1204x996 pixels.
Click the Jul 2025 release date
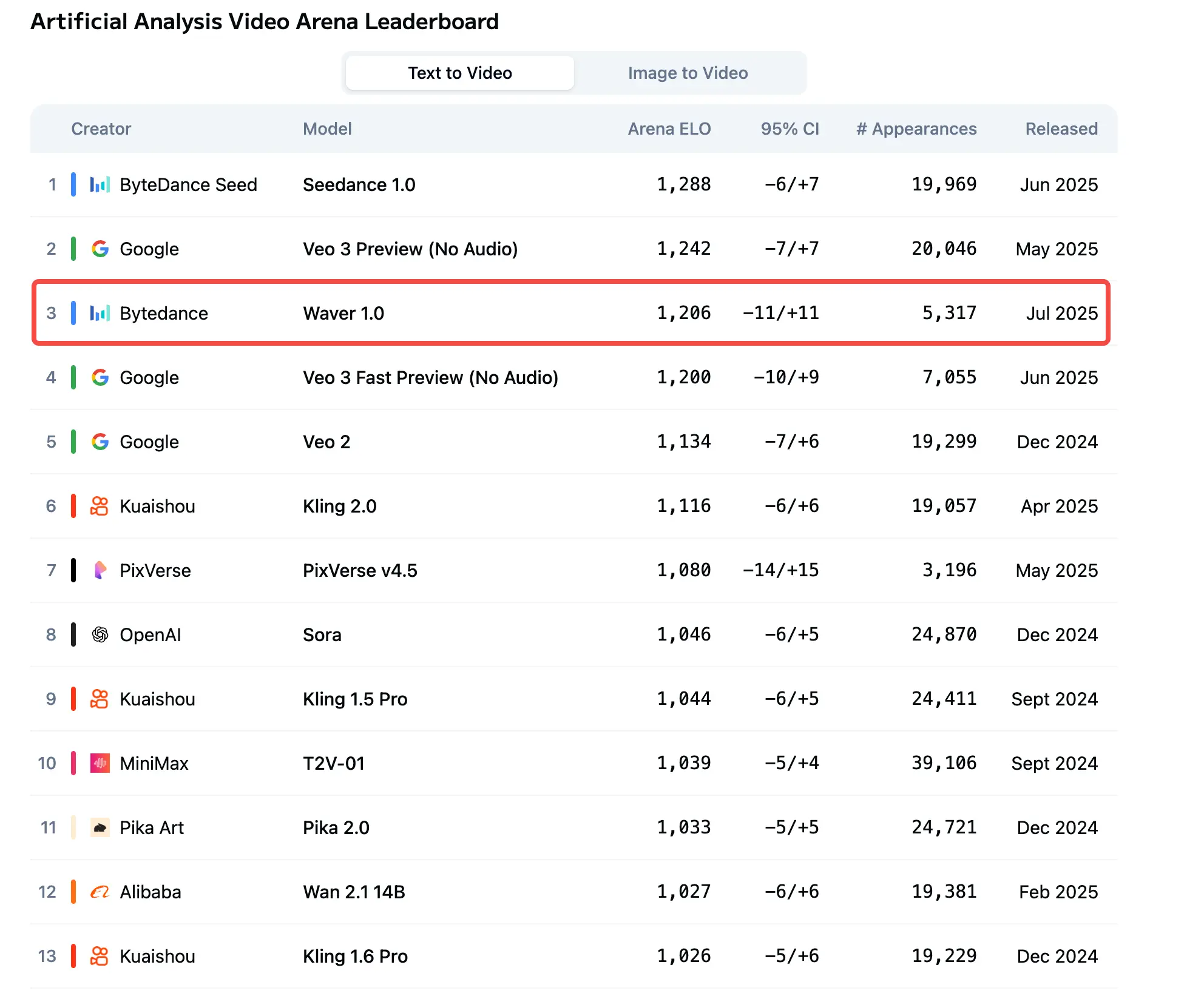(1061, 313)
